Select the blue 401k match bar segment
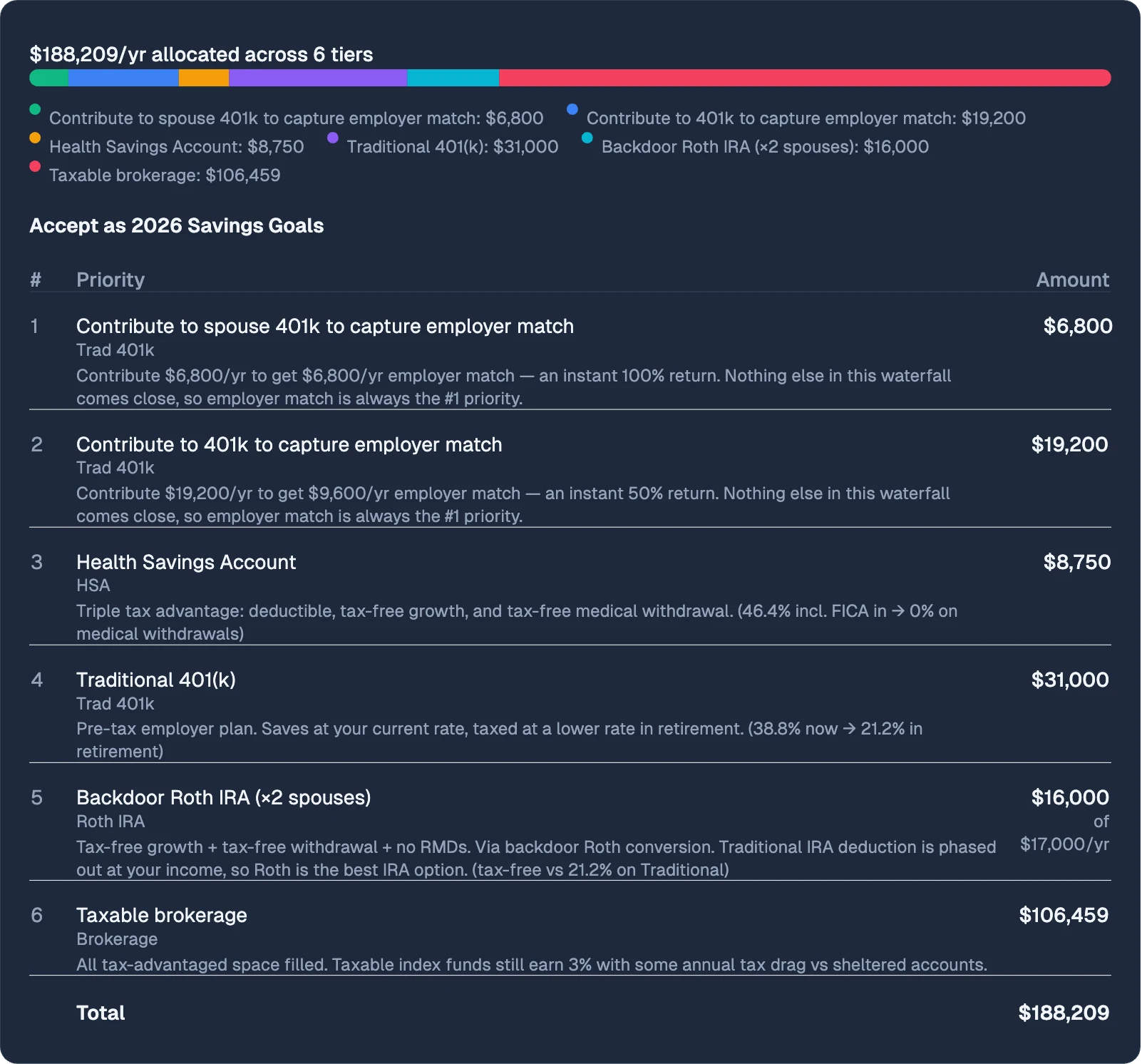 pos(123,78)
